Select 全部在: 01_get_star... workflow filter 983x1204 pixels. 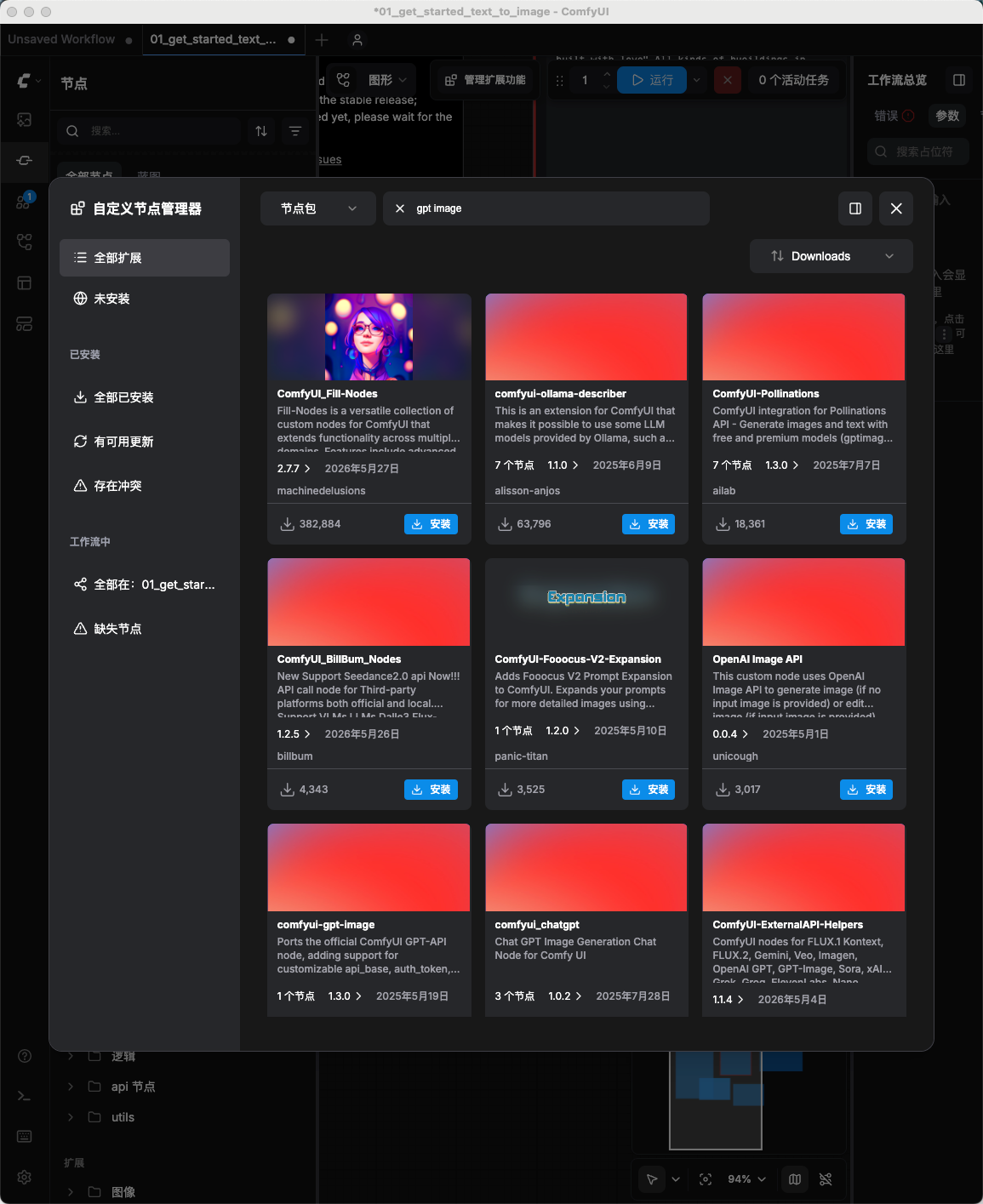point(145,585)
